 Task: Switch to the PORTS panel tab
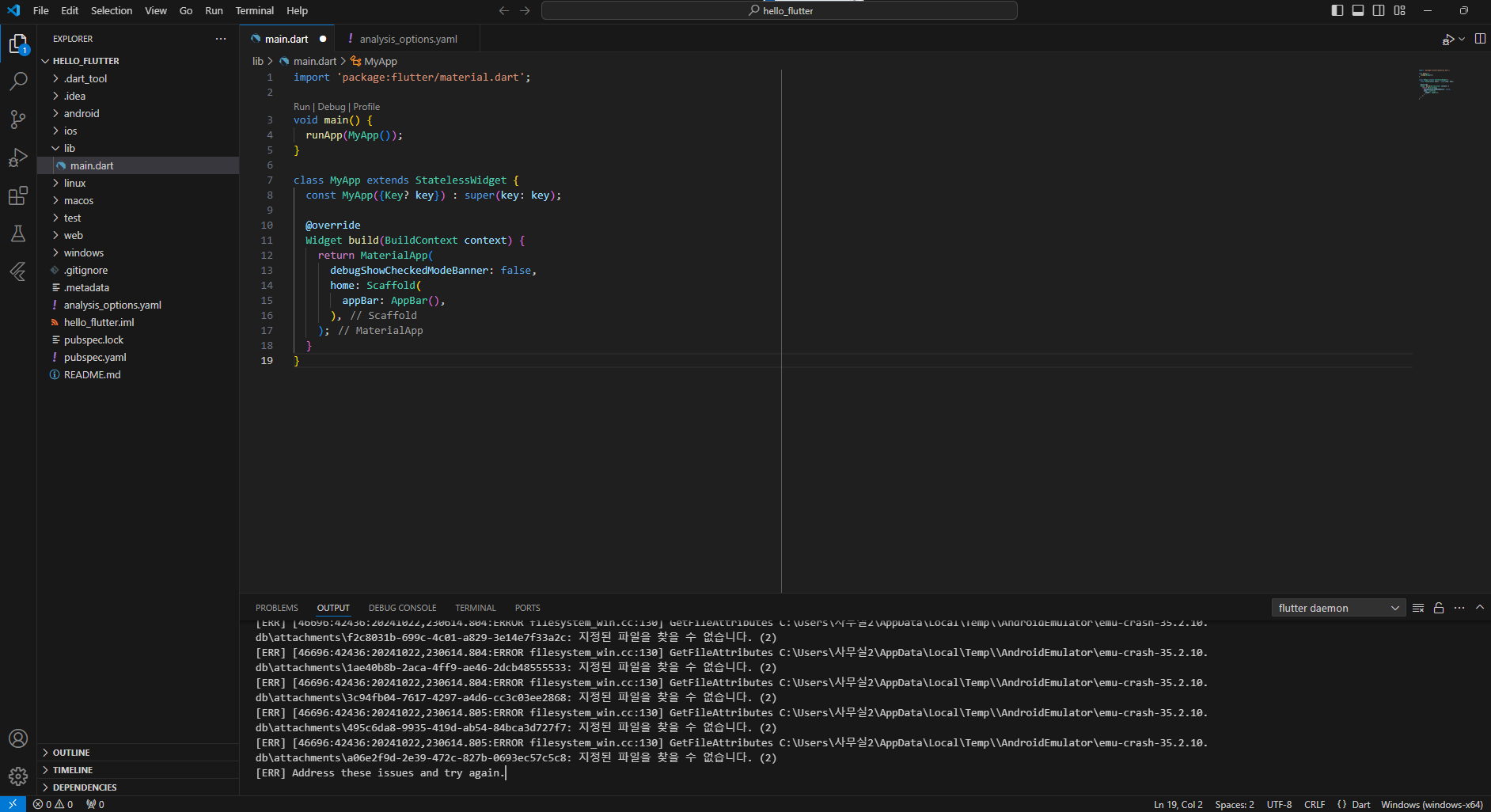(528, 608)
